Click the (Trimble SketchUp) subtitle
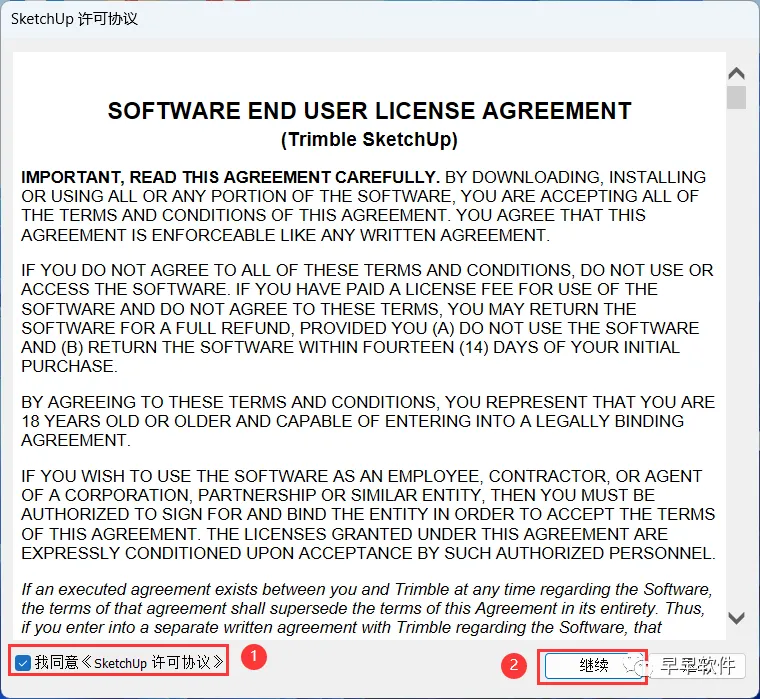 click(x=369, y=140)
